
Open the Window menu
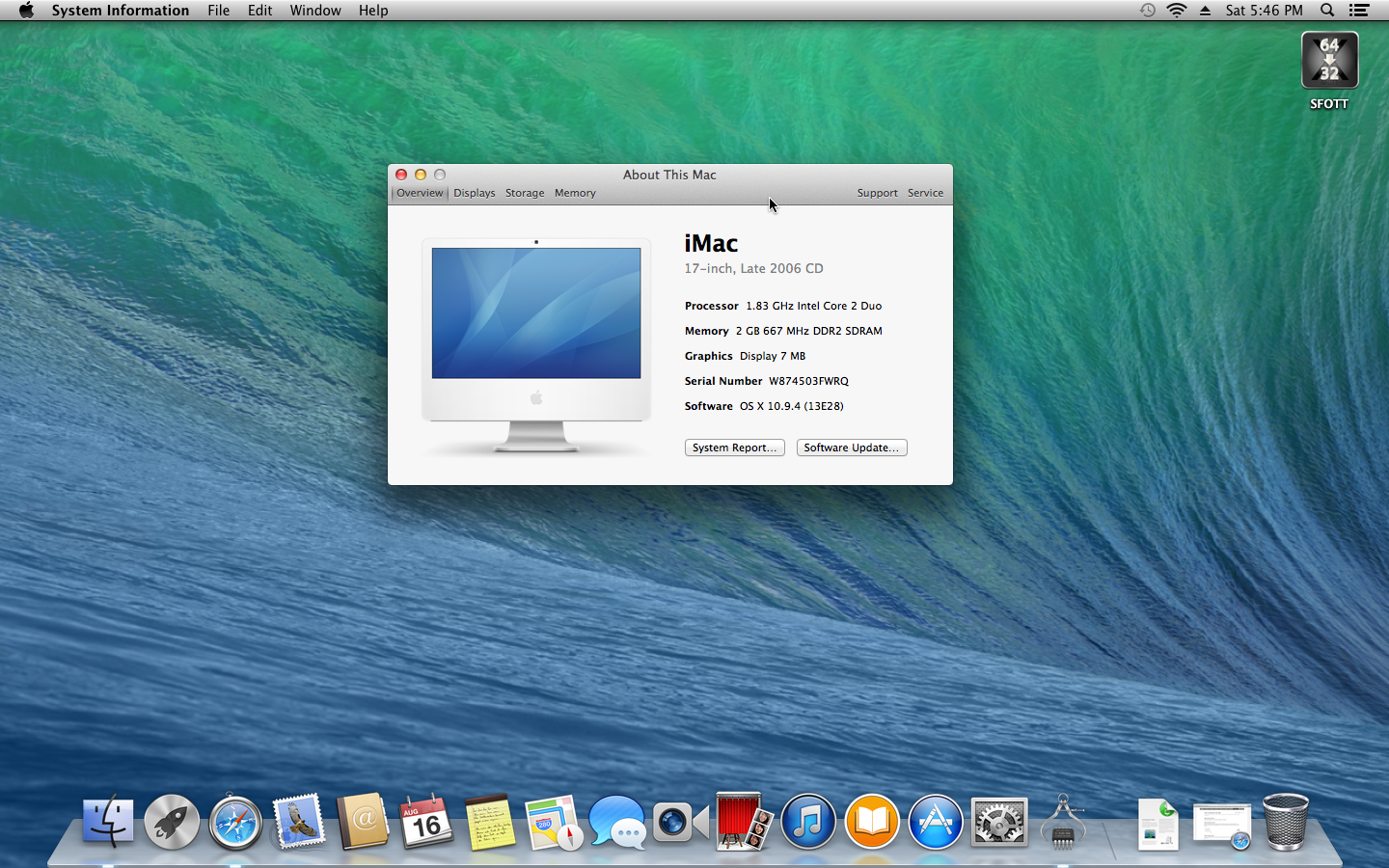coord(315,11)
